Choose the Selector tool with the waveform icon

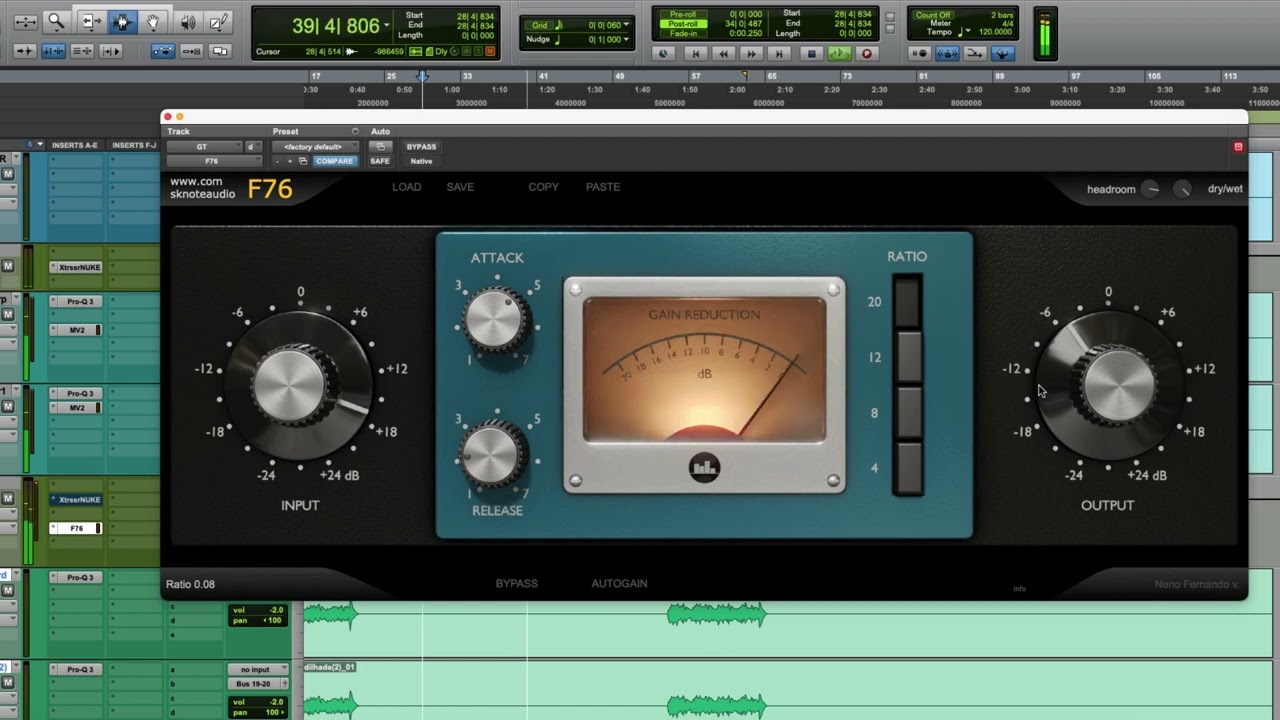coord(122,21)
